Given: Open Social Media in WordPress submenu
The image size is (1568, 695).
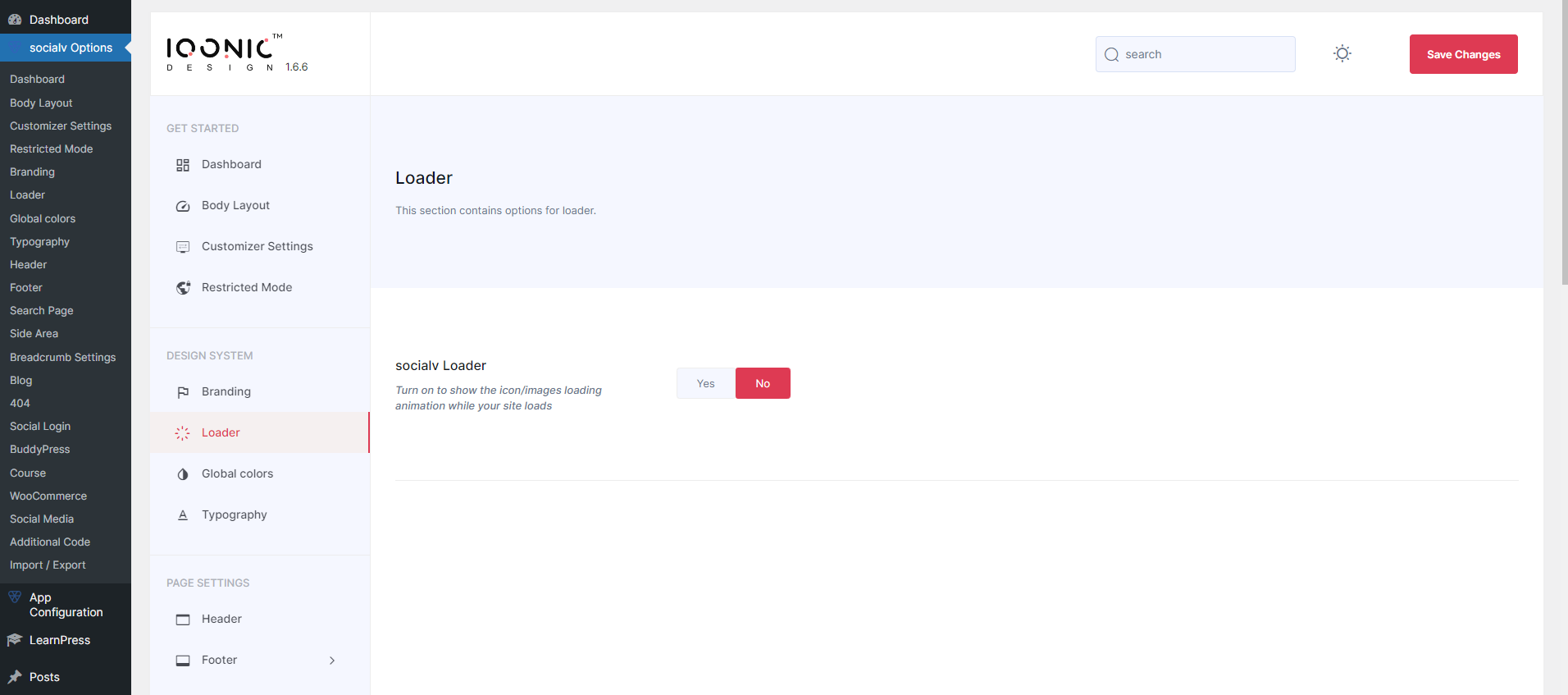Looking at the screenshot, I should pos(42,519).
